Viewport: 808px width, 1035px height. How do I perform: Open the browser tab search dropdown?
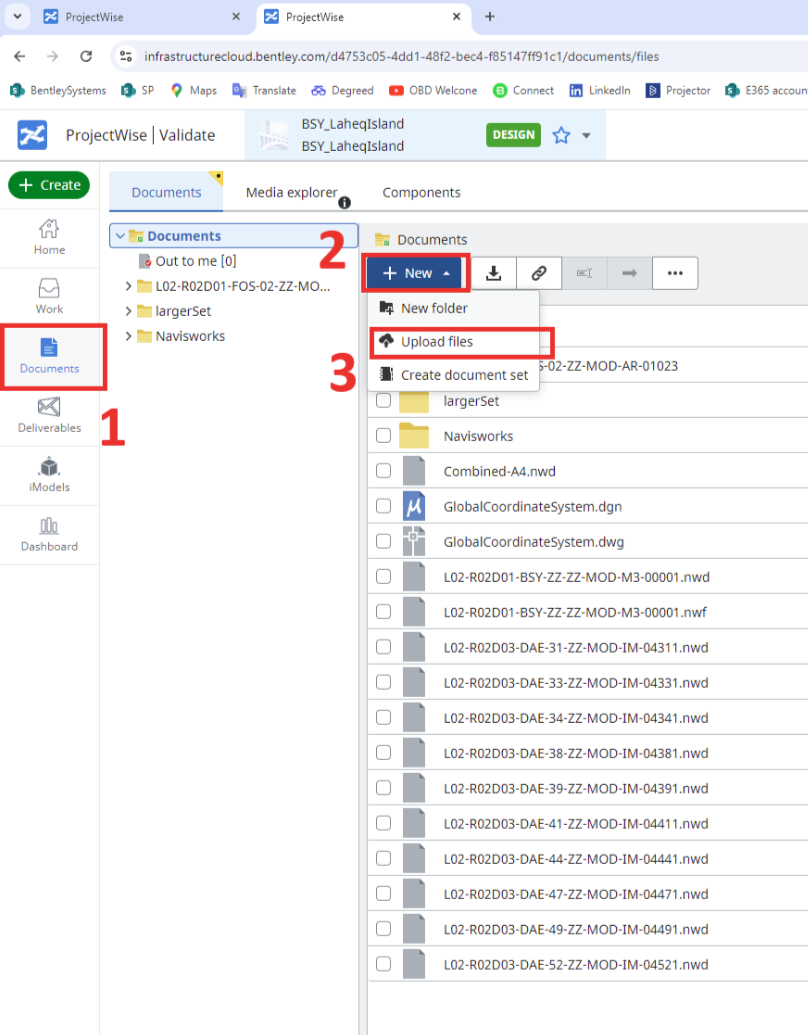[x=18, y=17]
